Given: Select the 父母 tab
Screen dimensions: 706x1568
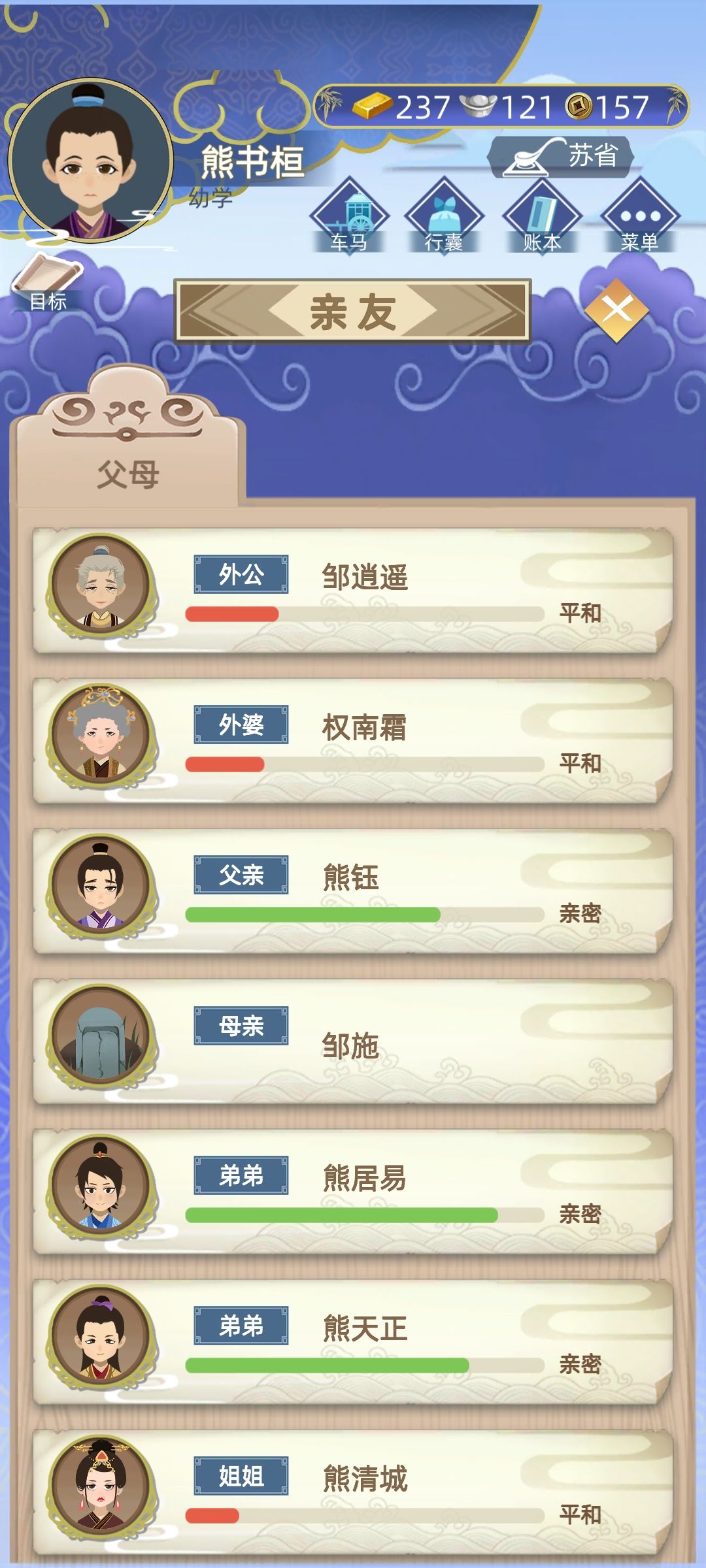Looking at the screenshot, I should click(128, 473).
